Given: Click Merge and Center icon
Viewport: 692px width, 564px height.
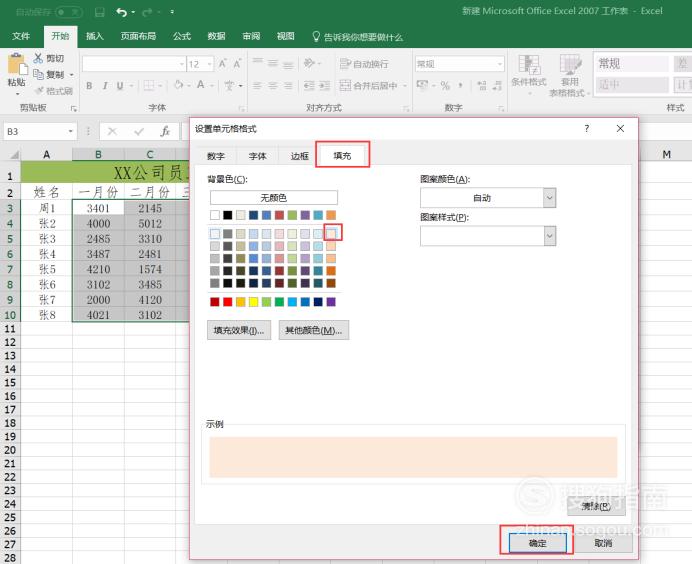Looking at the screenshot, I should [x=345, y=85].
